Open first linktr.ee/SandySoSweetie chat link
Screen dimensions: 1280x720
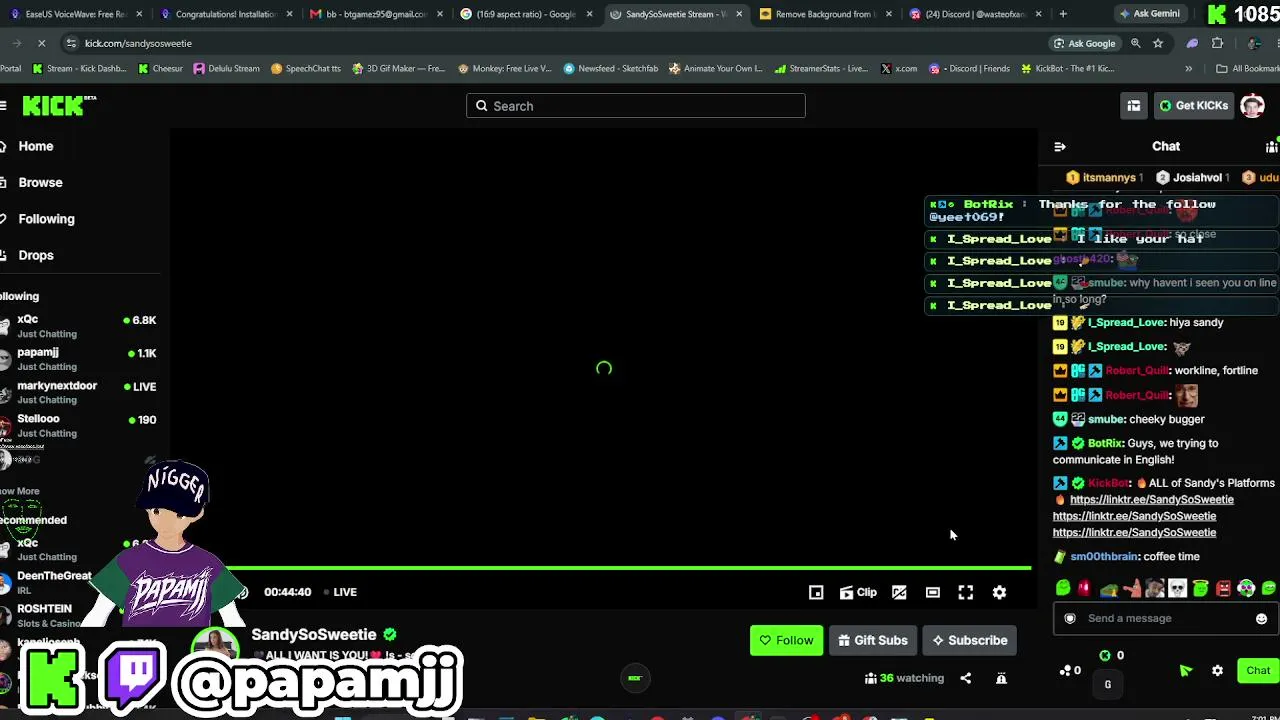[1151, 500]
